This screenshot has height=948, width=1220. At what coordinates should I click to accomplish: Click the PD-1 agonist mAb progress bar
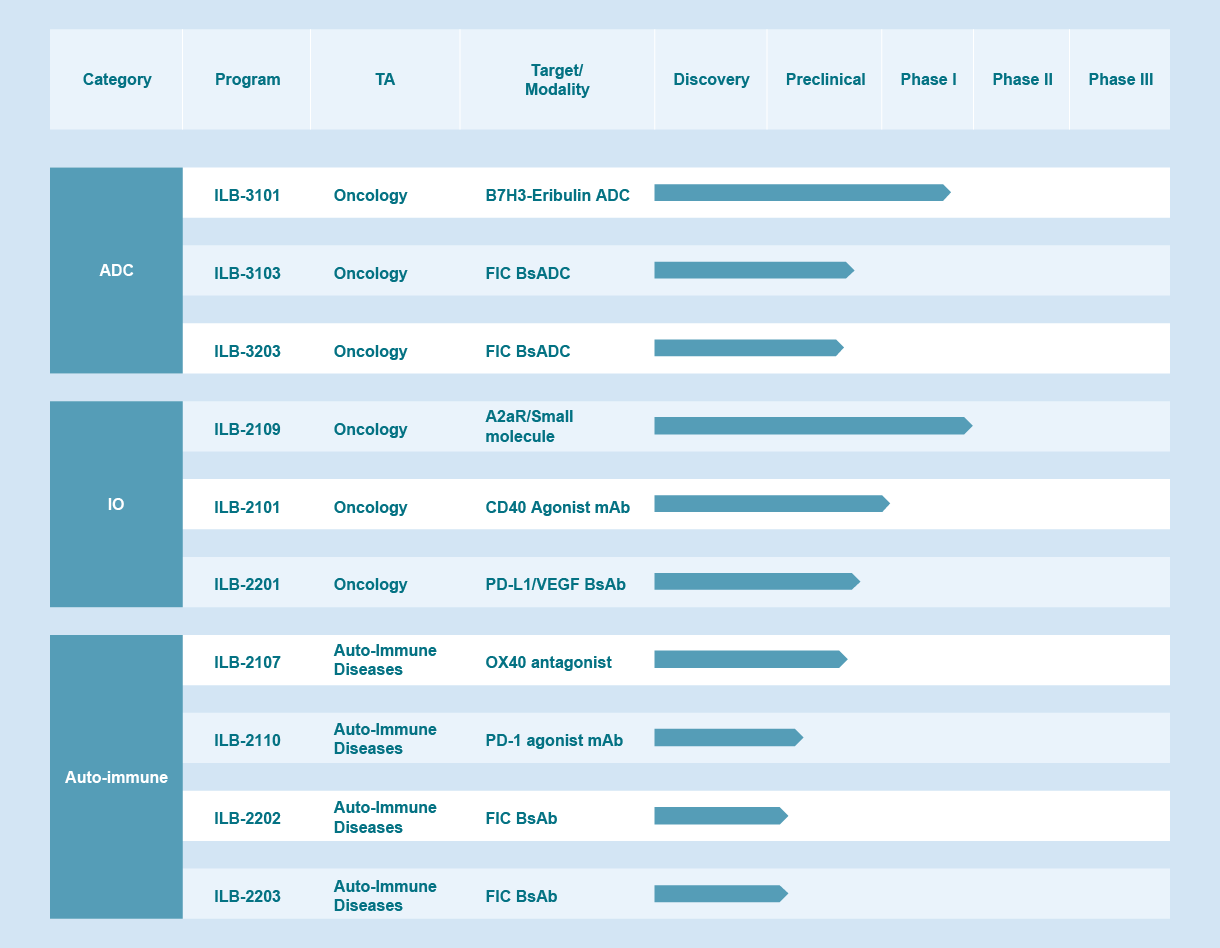point(727,738)
